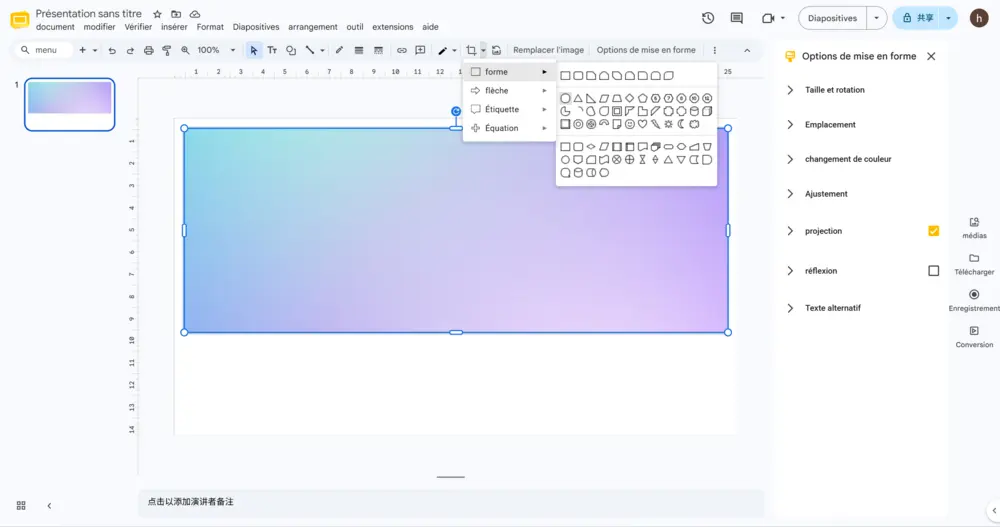Star the presentation
The width and height of the screenshot is (1000, 527).
(158, 14)
